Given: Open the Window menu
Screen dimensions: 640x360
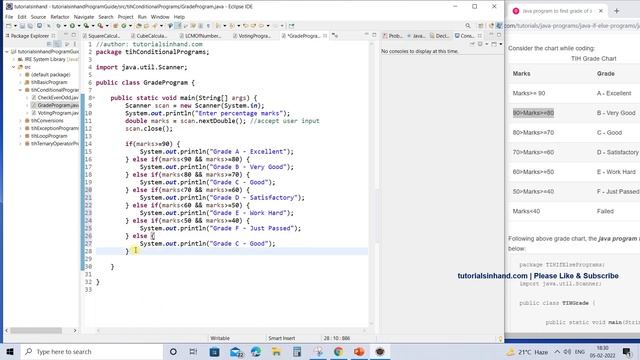Looking at the screenshot, I should (160, 17).
